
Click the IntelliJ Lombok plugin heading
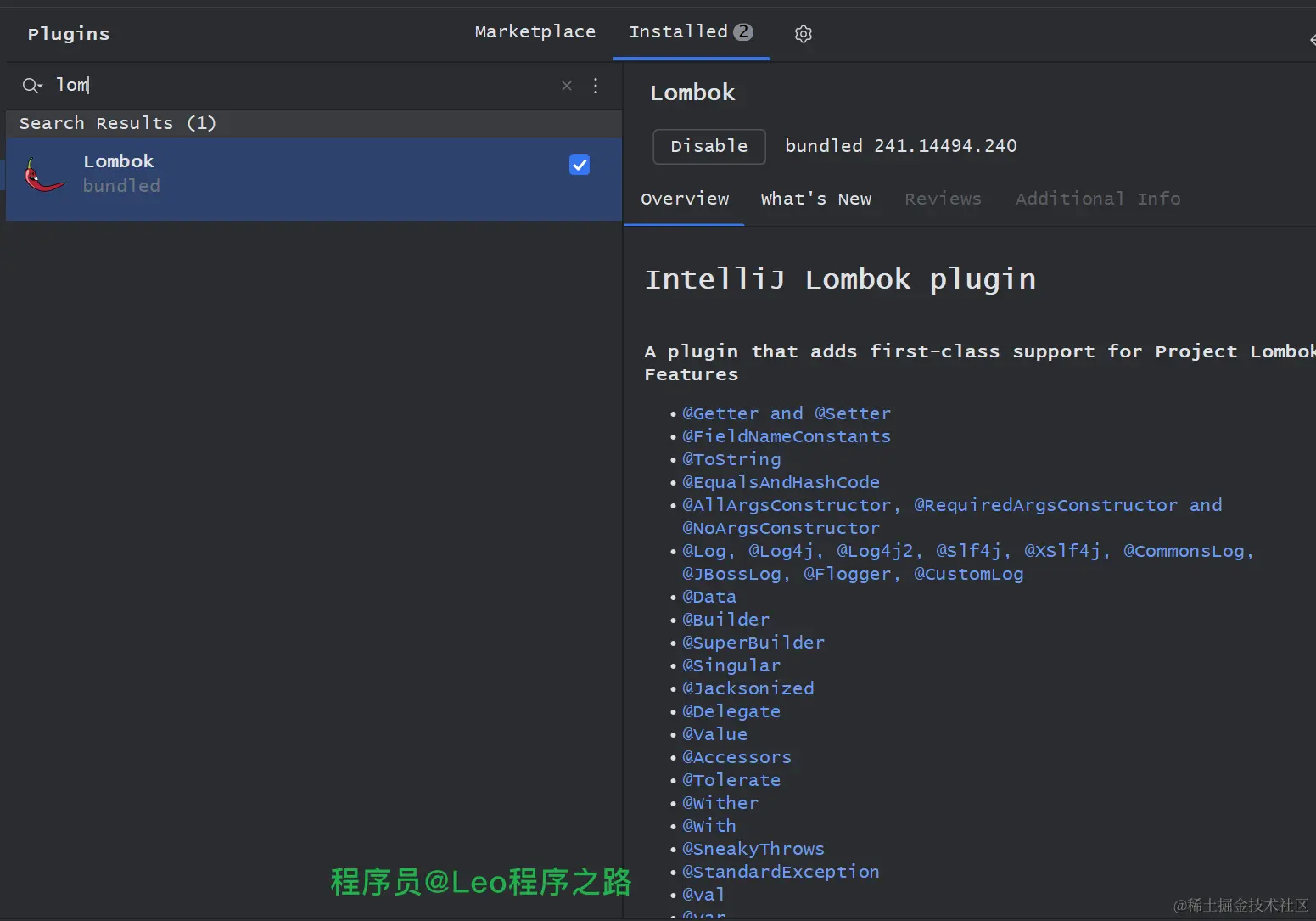[x=840, y=279]
